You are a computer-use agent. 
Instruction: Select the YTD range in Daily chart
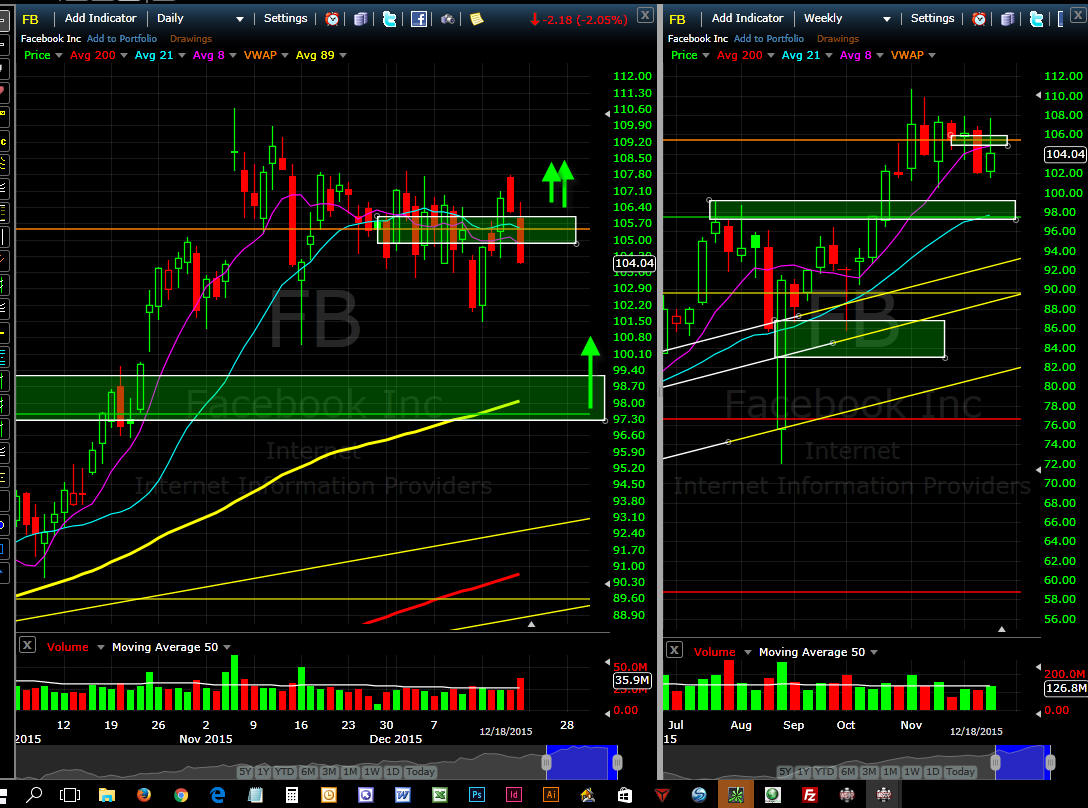284,772
